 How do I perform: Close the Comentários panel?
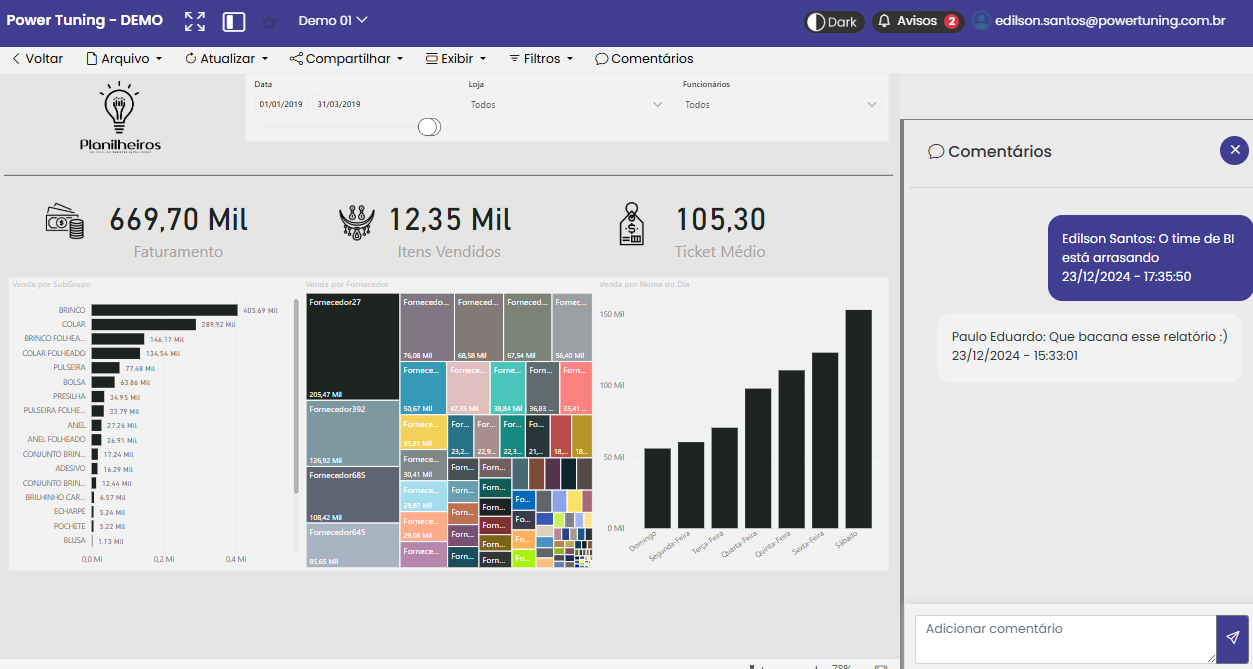click(x=1234, y=150)
